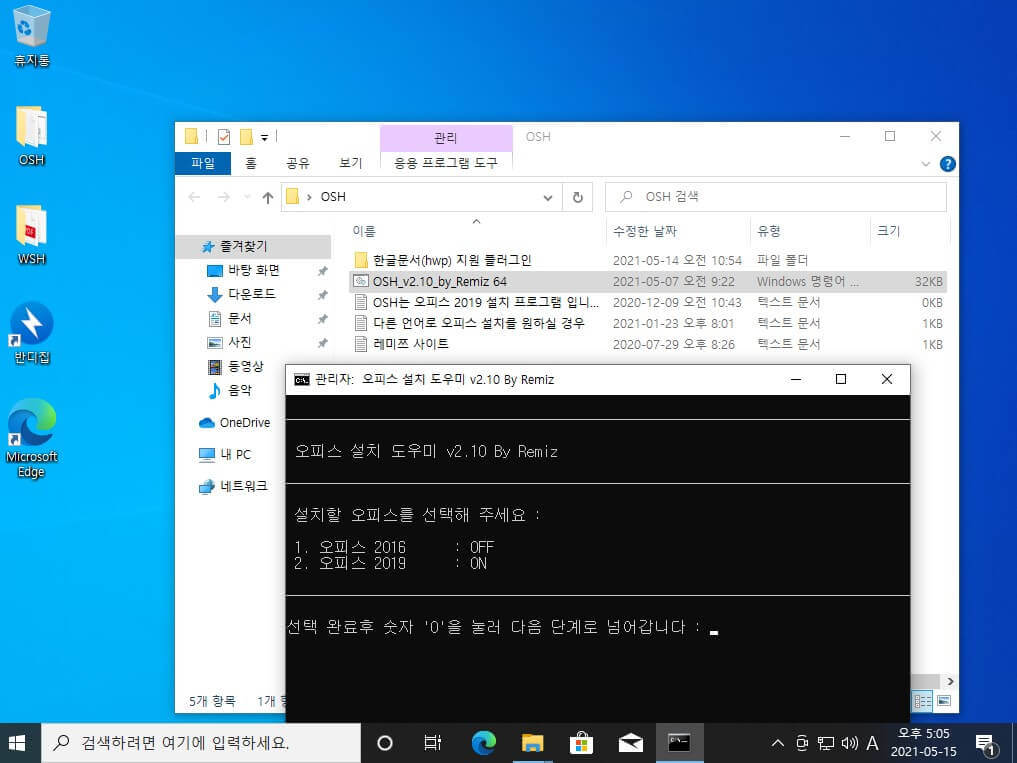Click the Recycle Bin (휴지통) icon

tap(31, 36)
